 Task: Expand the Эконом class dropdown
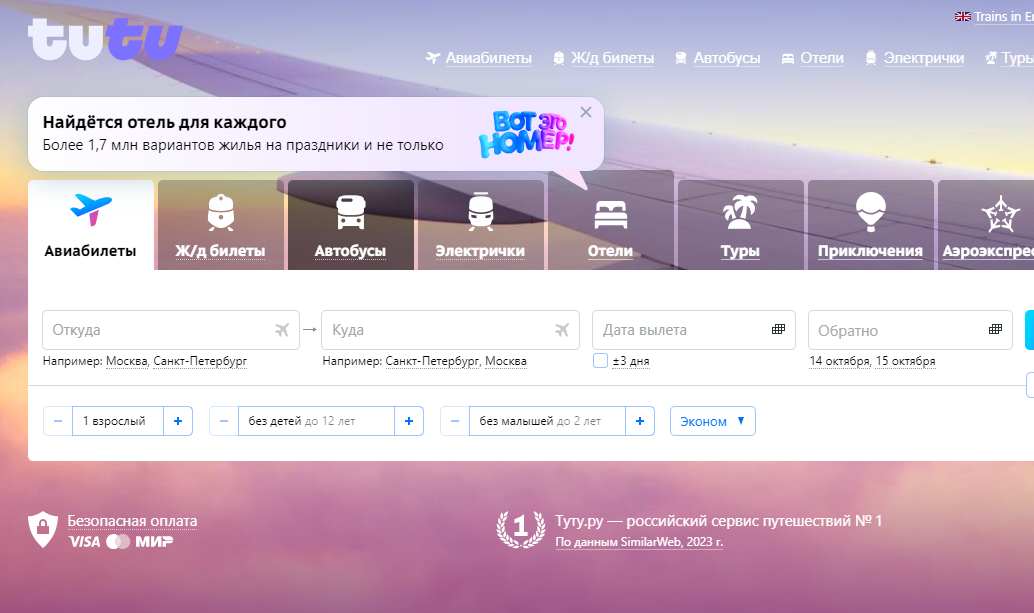click(712, 421)
